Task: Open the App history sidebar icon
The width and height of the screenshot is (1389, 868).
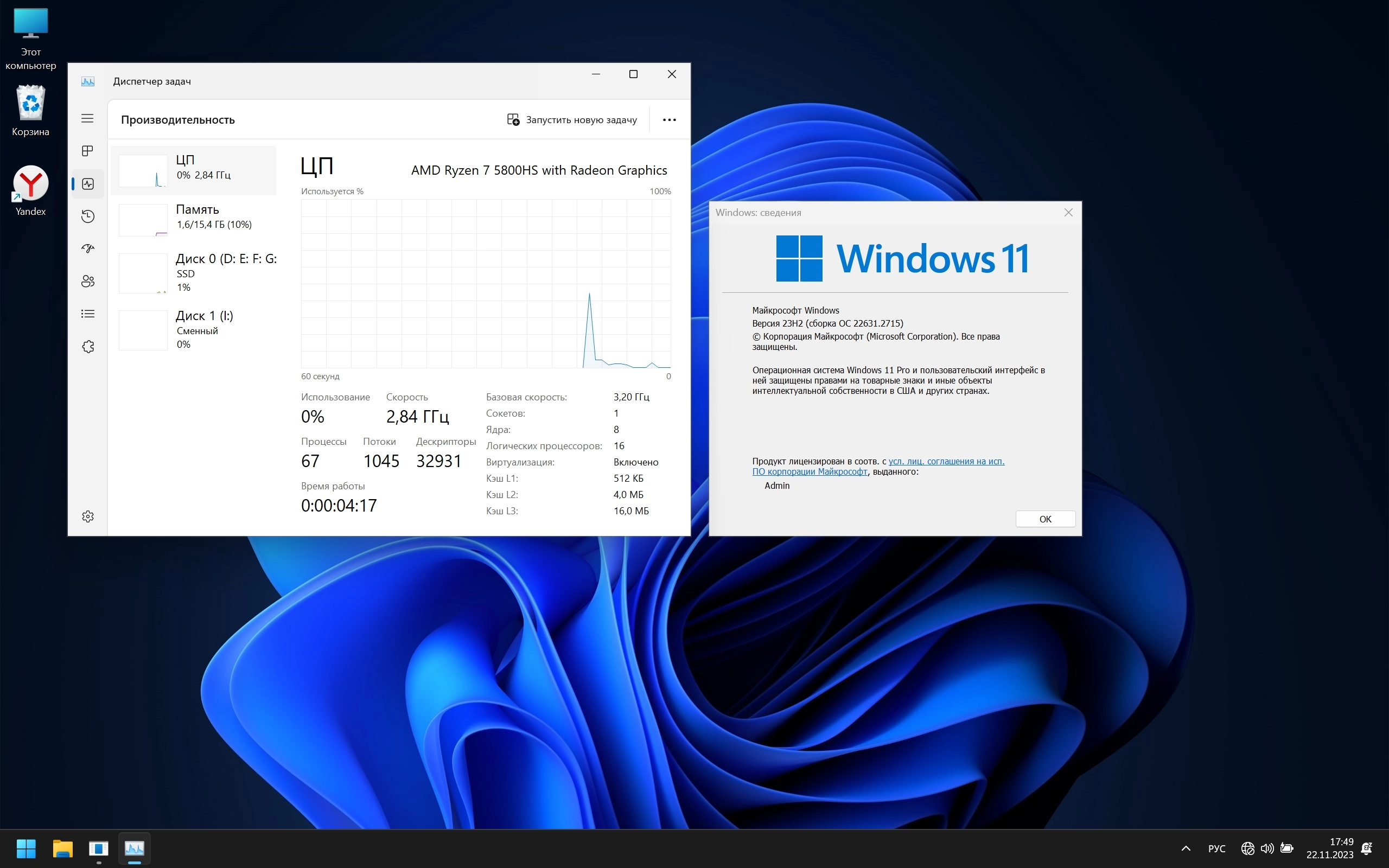Action: (87, 216)
